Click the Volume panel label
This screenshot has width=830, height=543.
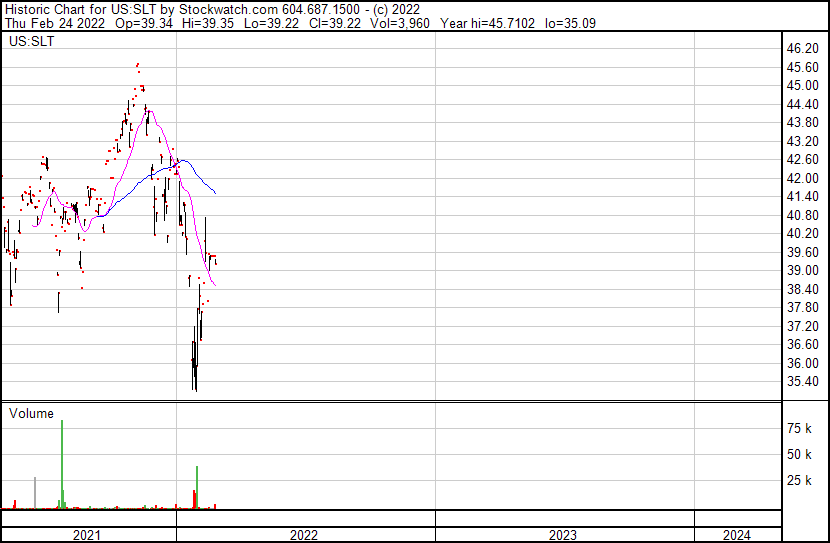tap(31, 413)
